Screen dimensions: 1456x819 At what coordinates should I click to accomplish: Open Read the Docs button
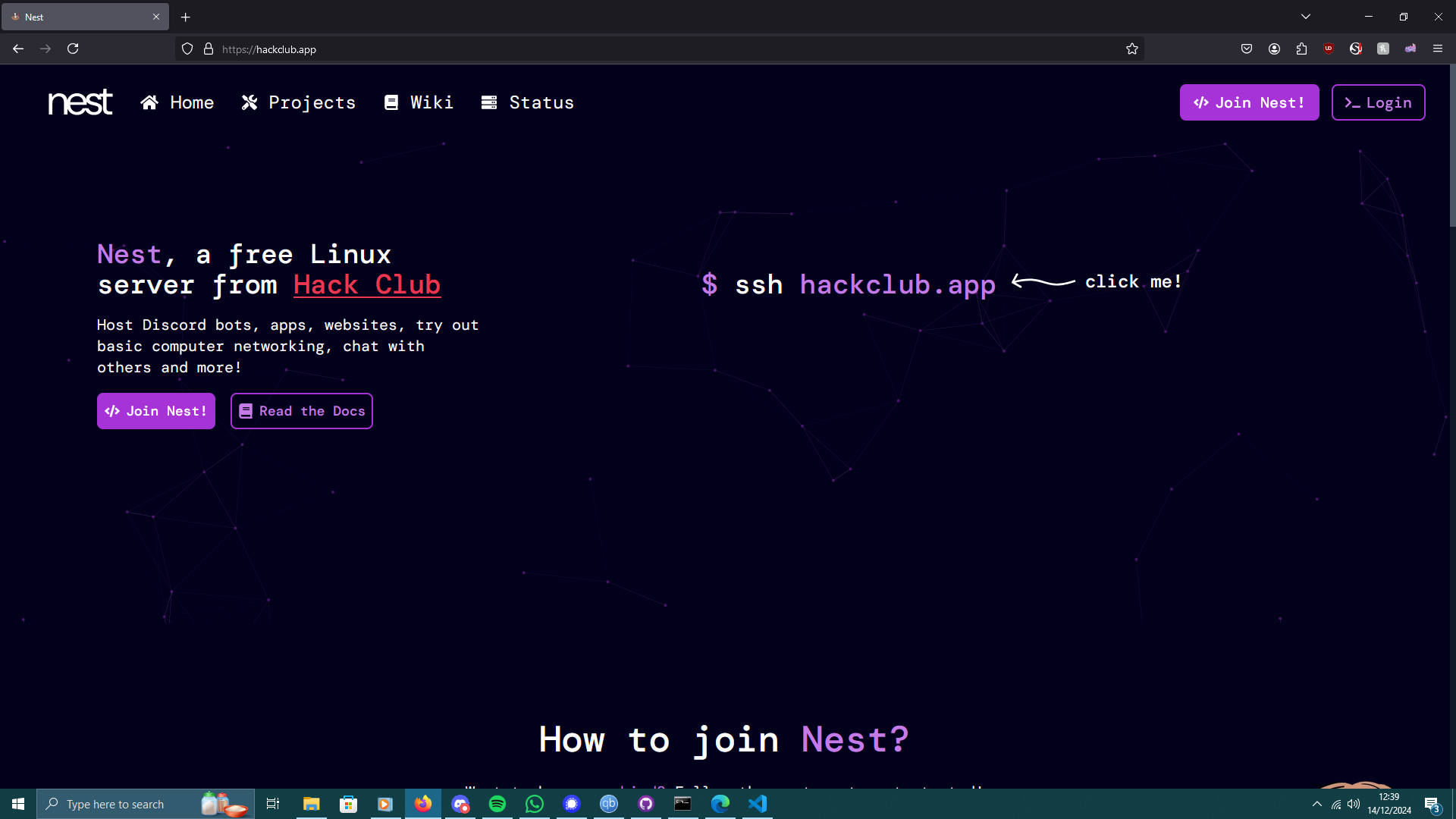pyautogui.click(x=302, y=411)
